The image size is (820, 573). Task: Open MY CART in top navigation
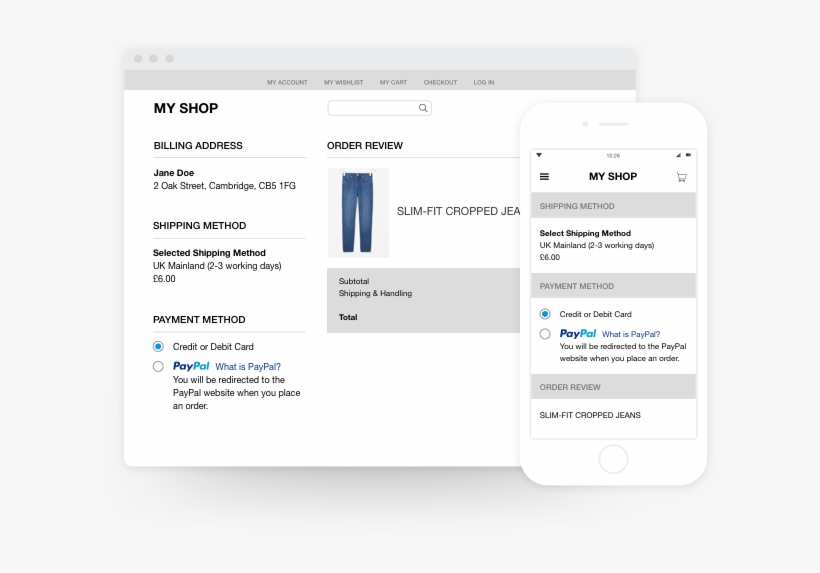[x=393, y=83]
